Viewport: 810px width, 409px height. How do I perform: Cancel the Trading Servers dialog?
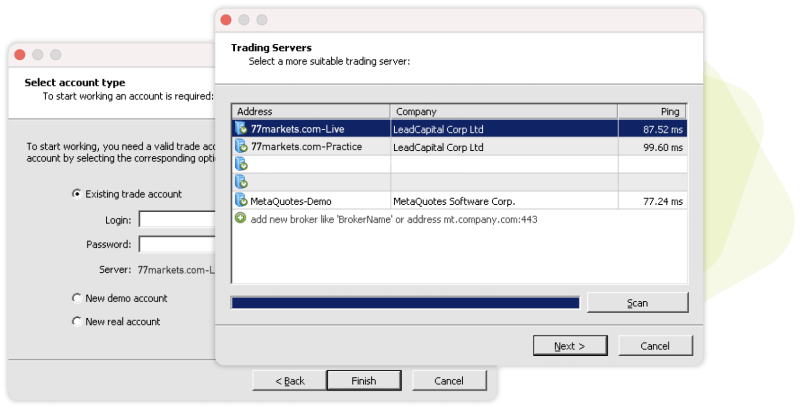pos(655,346)
